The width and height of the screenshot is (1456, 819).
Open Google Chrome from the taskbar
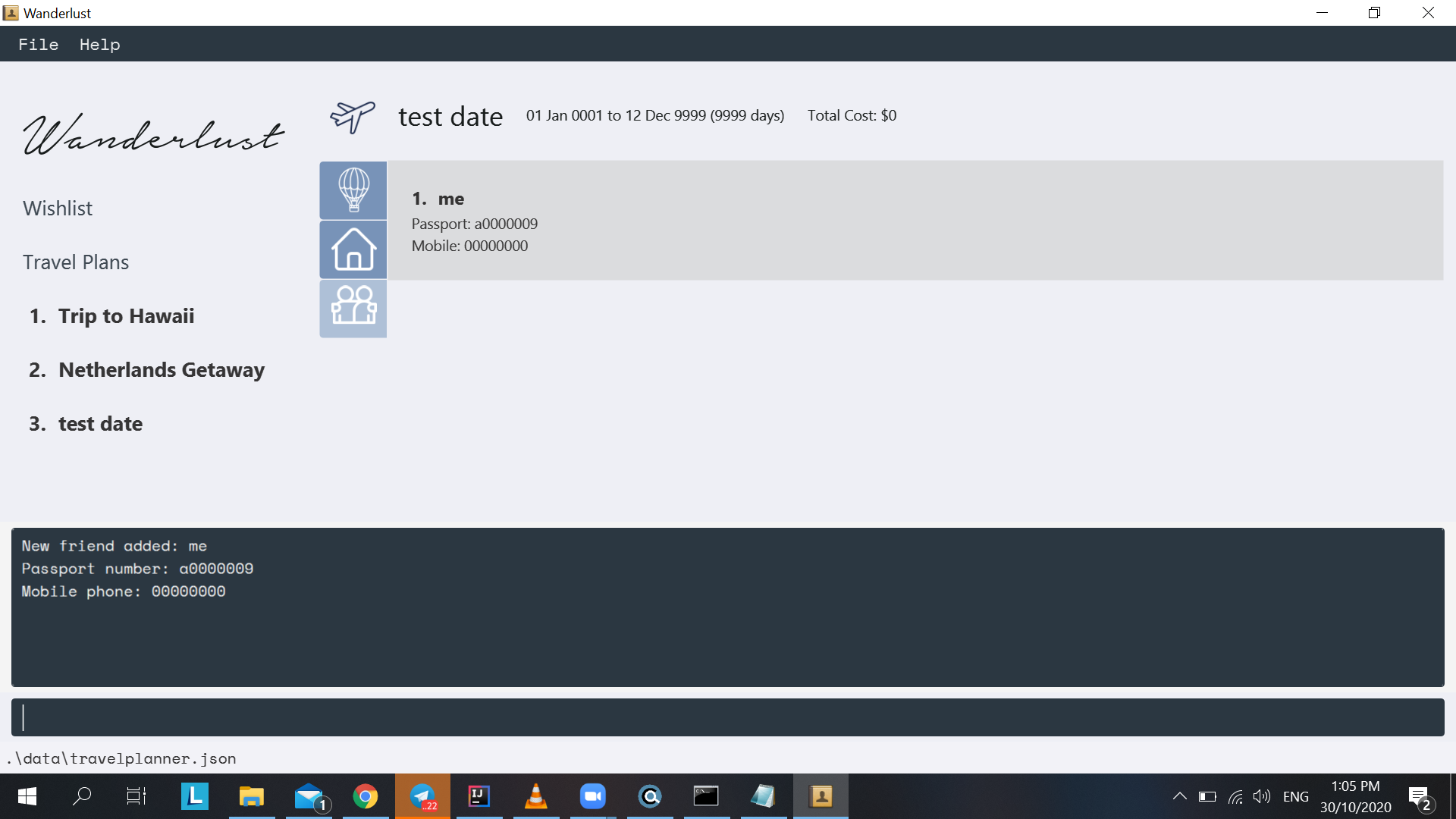tap(366, 796)
